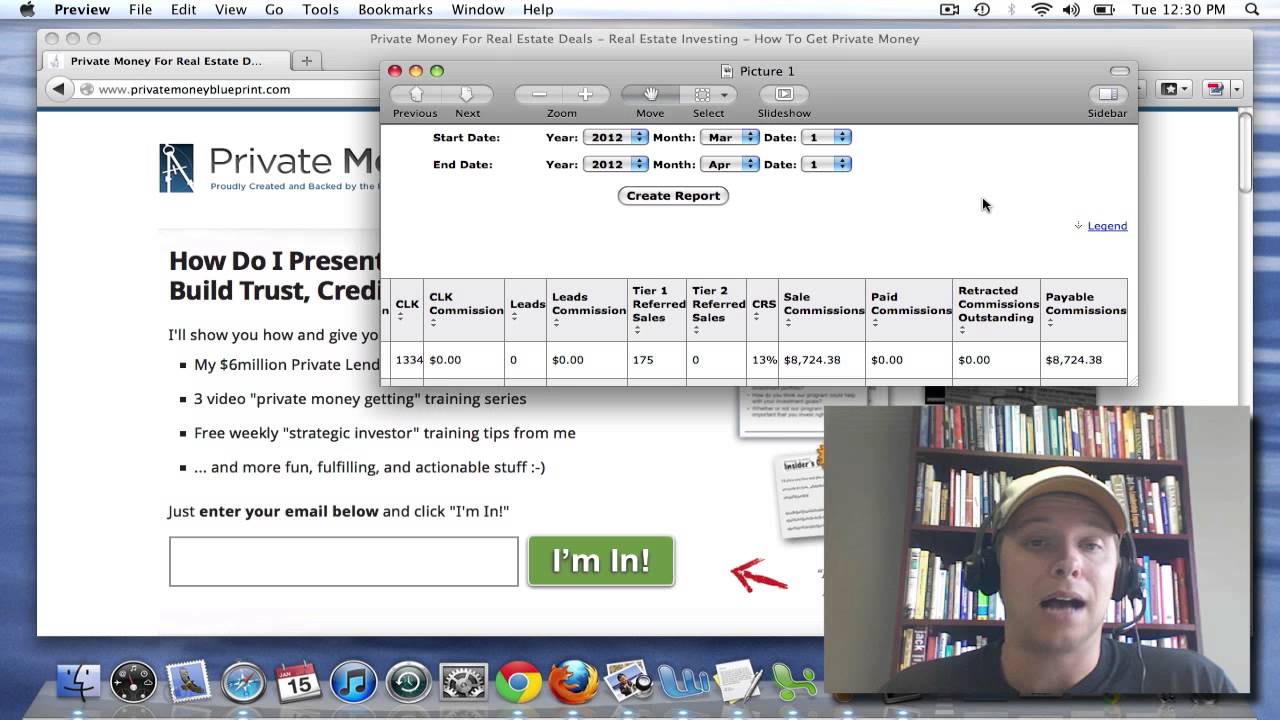Select the Move hand tool
Image resolution: width=1280 pixels, height=720 pixels.
pos(650,94)
